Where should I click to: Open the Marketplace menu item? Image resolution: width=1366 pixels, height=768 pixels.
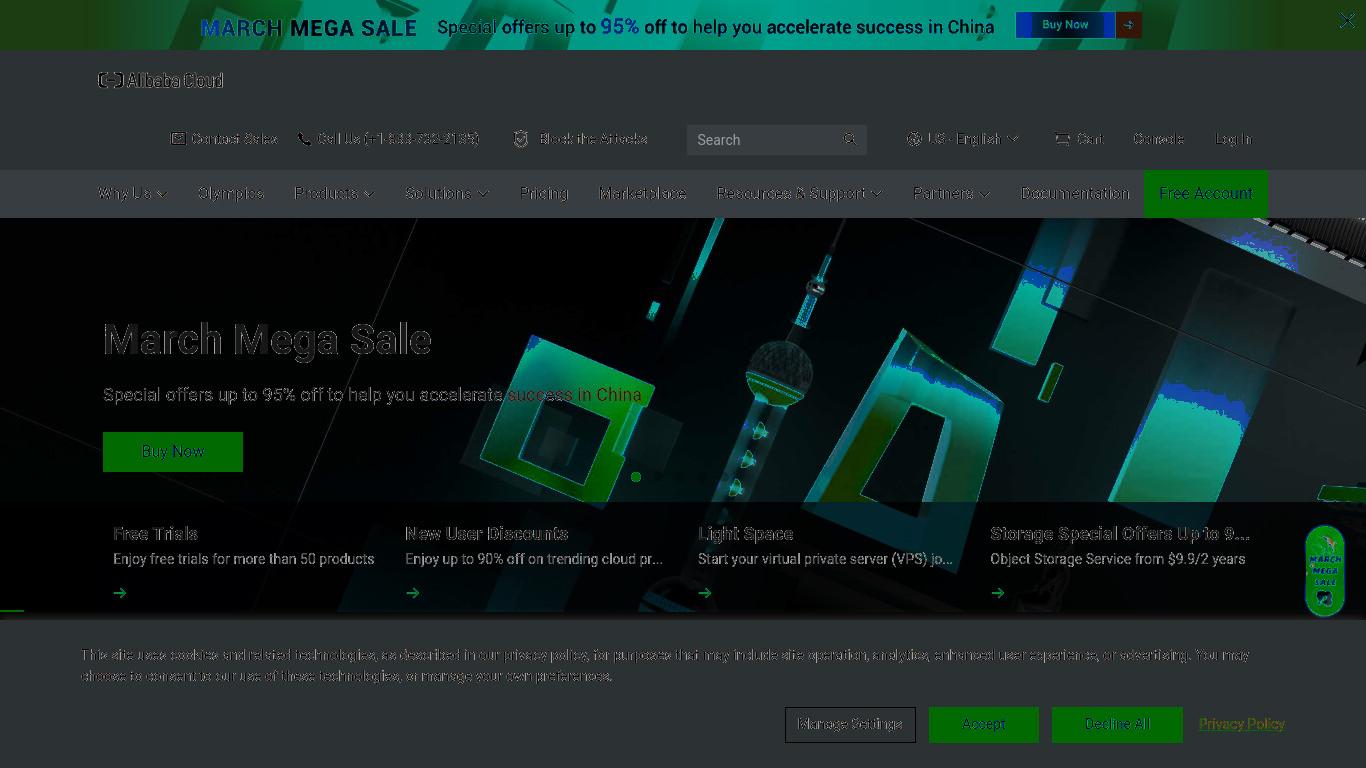[x=642, y=193]
